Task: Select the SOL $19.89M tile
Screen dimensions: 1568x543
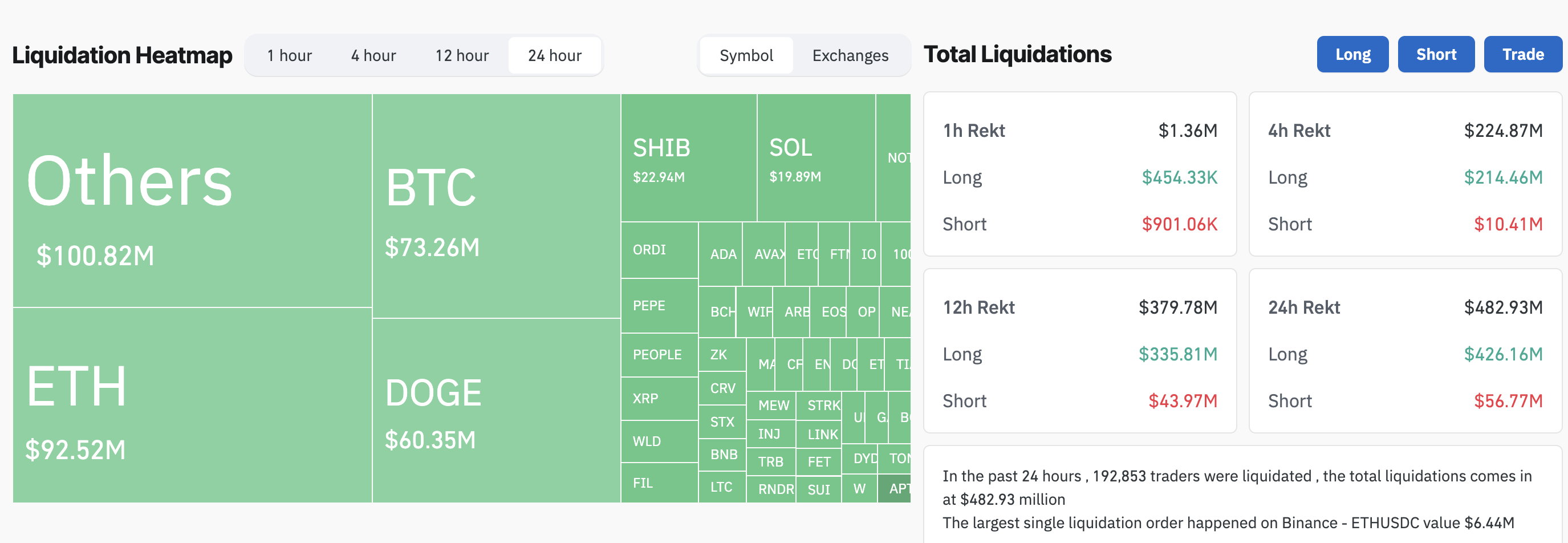Action: (816, 157)
